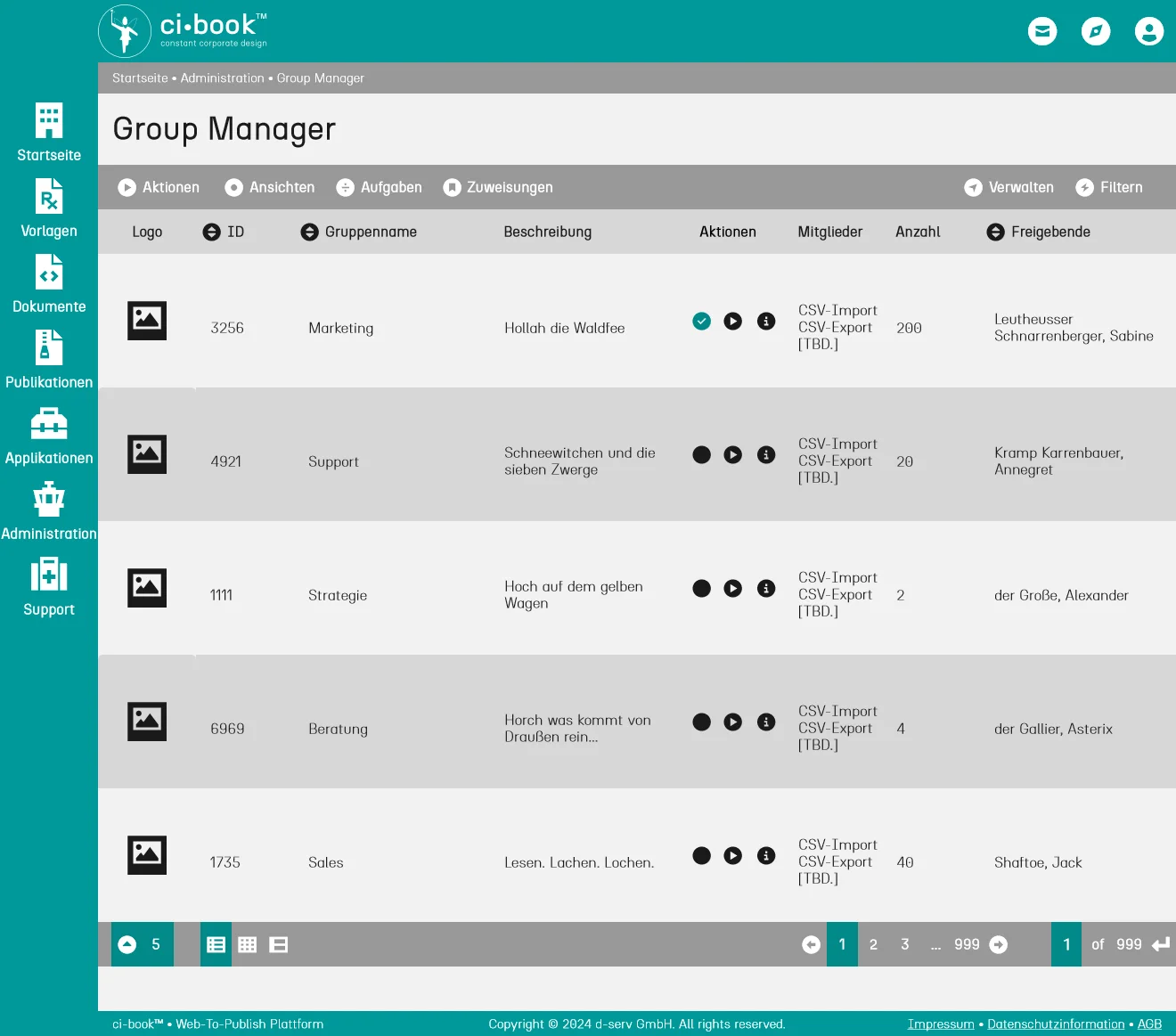
Task: Jump to last page 999
Action: (x=967, y=944)
